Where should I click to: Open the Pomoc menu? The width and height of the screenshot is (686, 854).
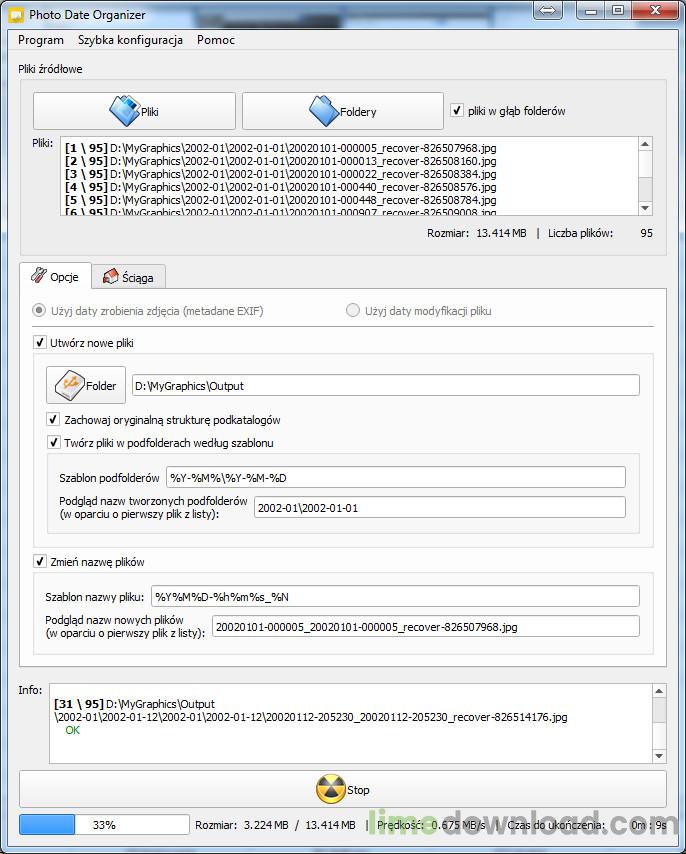point(216,40)
